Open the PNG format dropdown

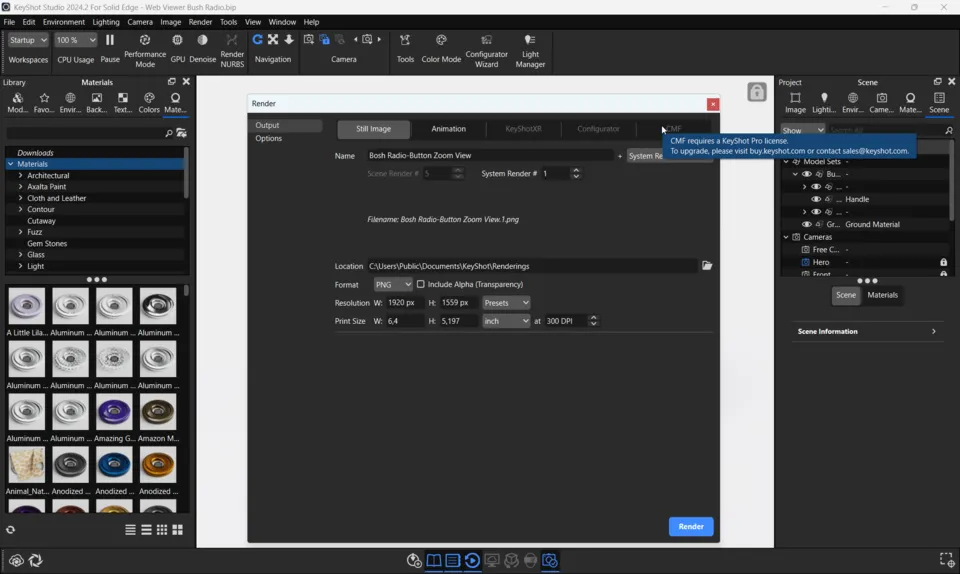(x=392, y=285)
